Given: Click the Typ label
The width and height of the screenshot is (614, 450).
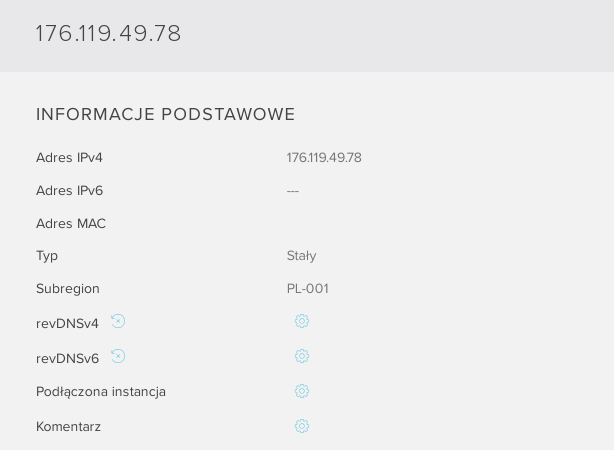Looking at the screenshot, I should point(47,256).
